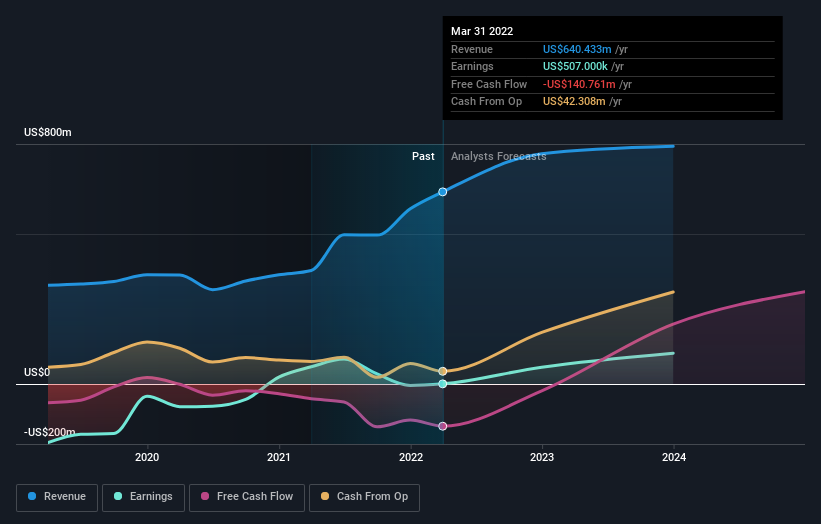Select the 2023 x-axis label

542,457
